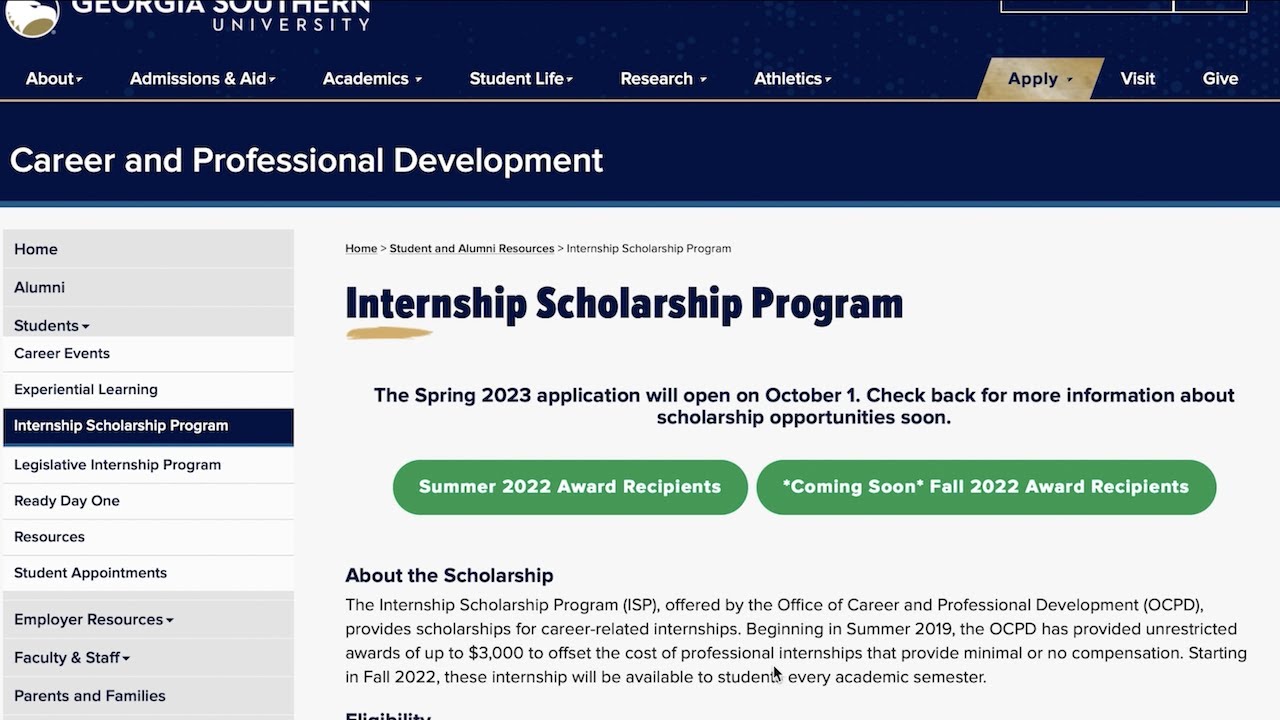
Task: Expand Employer Resources in the sidebar
Action: [94, 619]
